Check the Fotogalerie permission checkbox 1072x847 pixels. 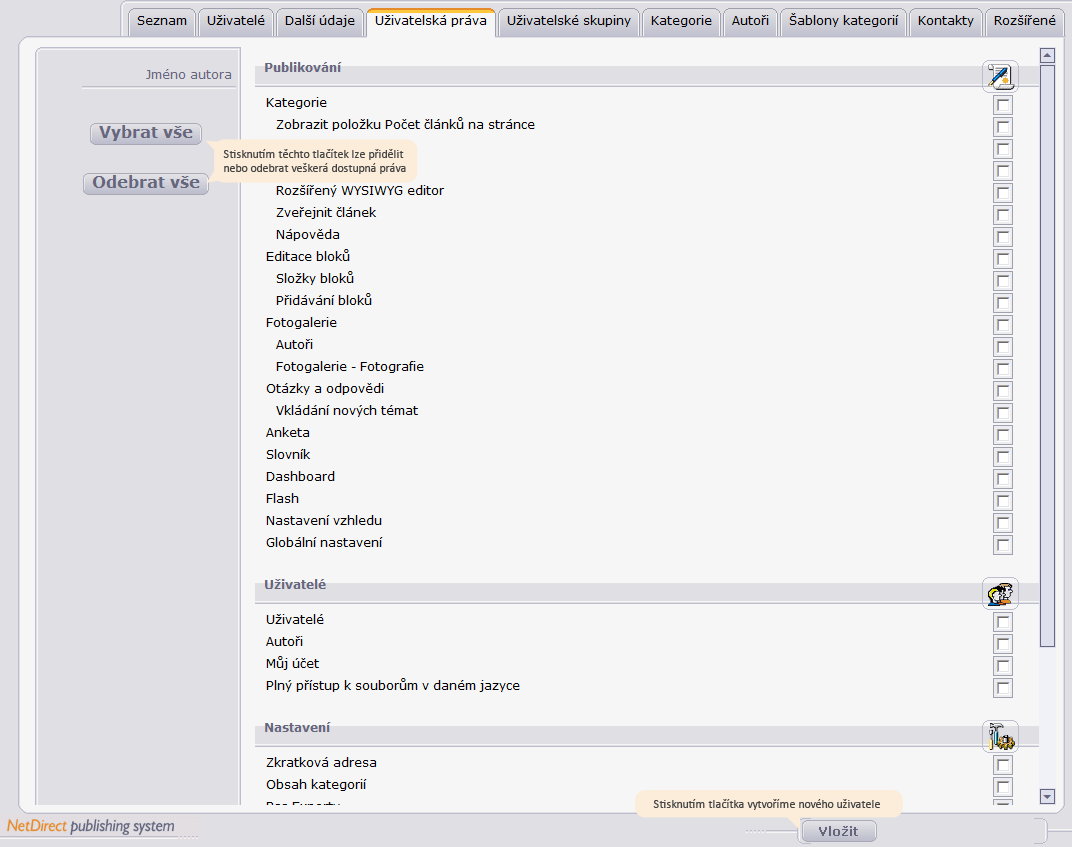(1003, 325)
